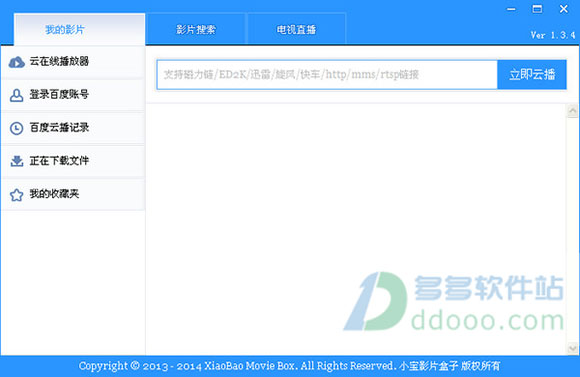
Task: Click the scrollbar up arrow
Action: click(x=573, y=111)
